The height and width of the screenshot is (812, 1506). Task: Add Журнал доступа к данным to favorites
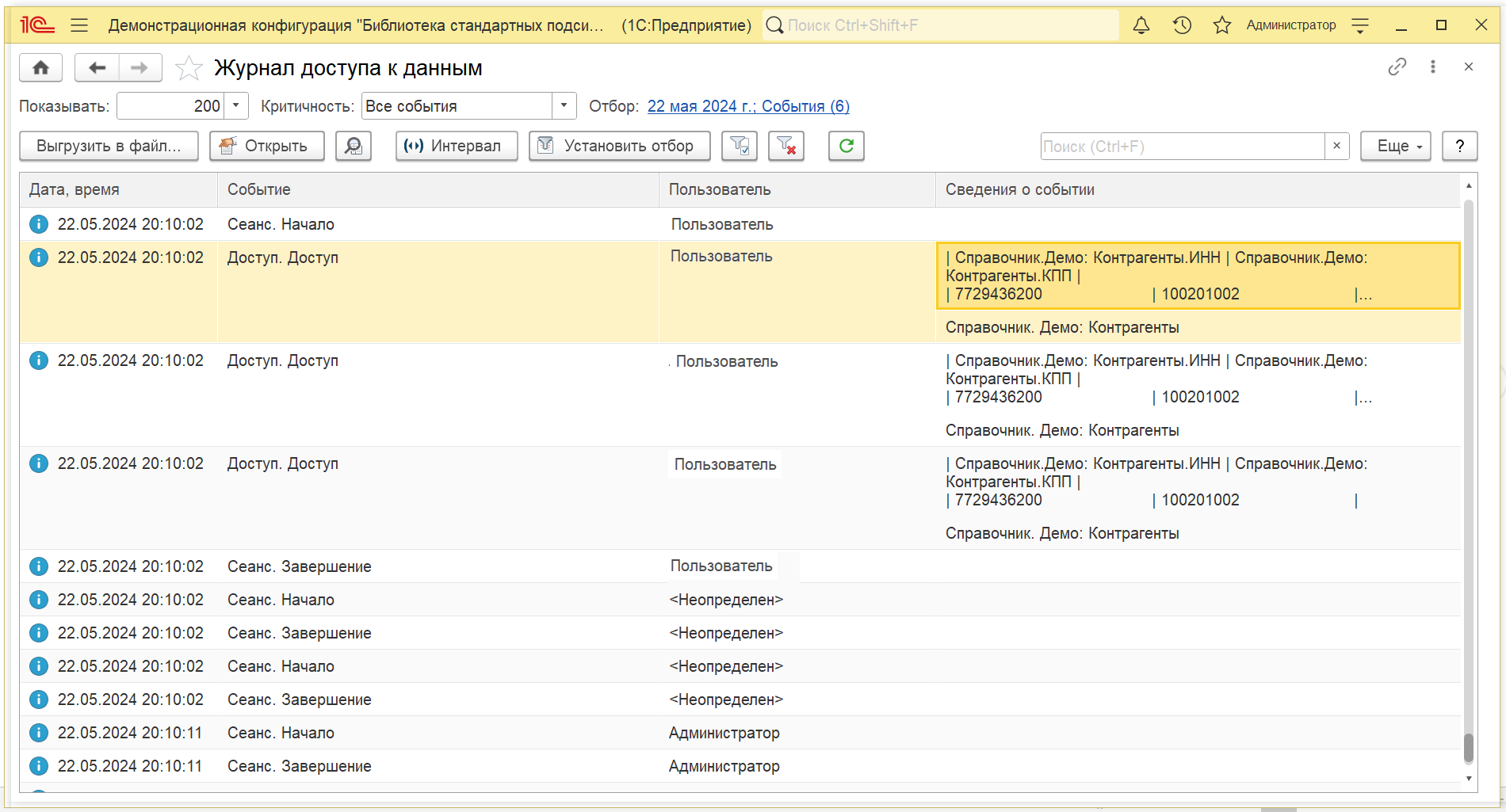[189, 68]
